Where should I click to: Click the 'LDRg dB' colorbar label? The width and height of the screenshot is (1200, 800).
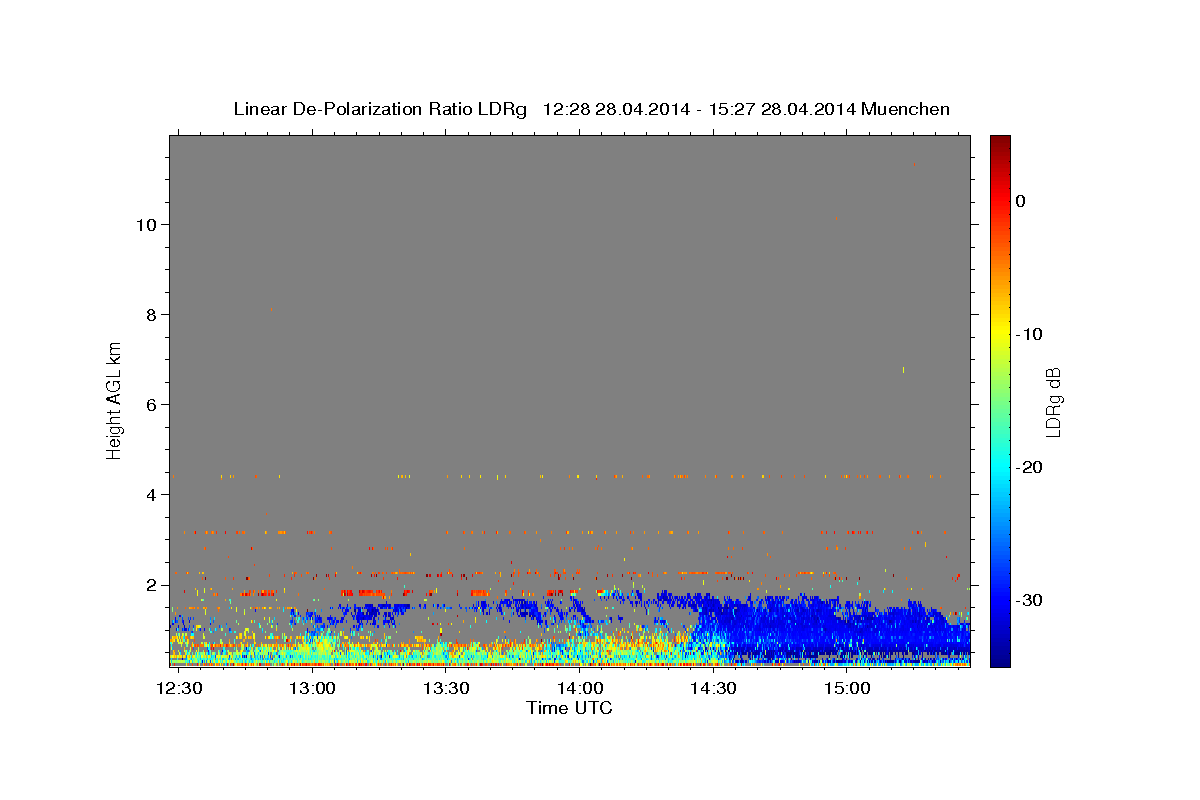point(1053,402)
